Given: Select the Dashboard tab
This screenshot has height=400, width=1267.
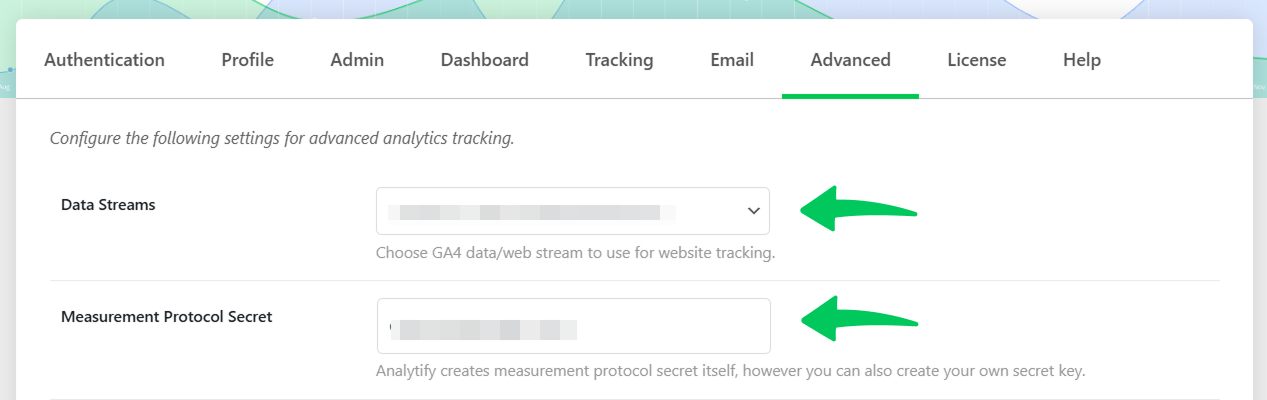Looking at the screenshot, I should pos(485,60).
